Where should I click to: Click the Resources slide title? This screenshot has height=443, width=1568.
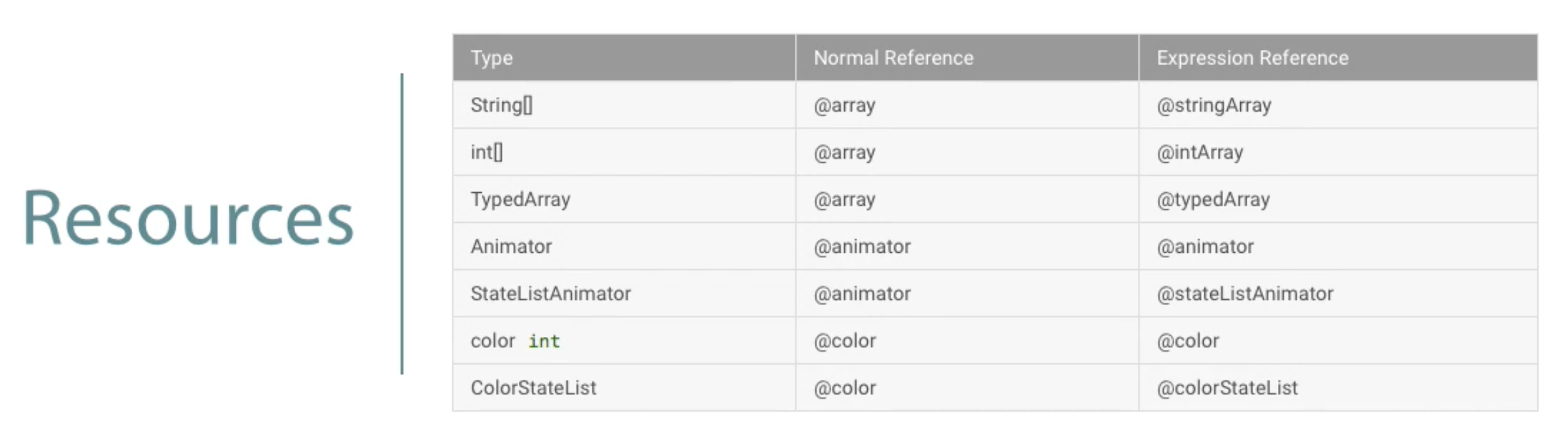[188, 218]
